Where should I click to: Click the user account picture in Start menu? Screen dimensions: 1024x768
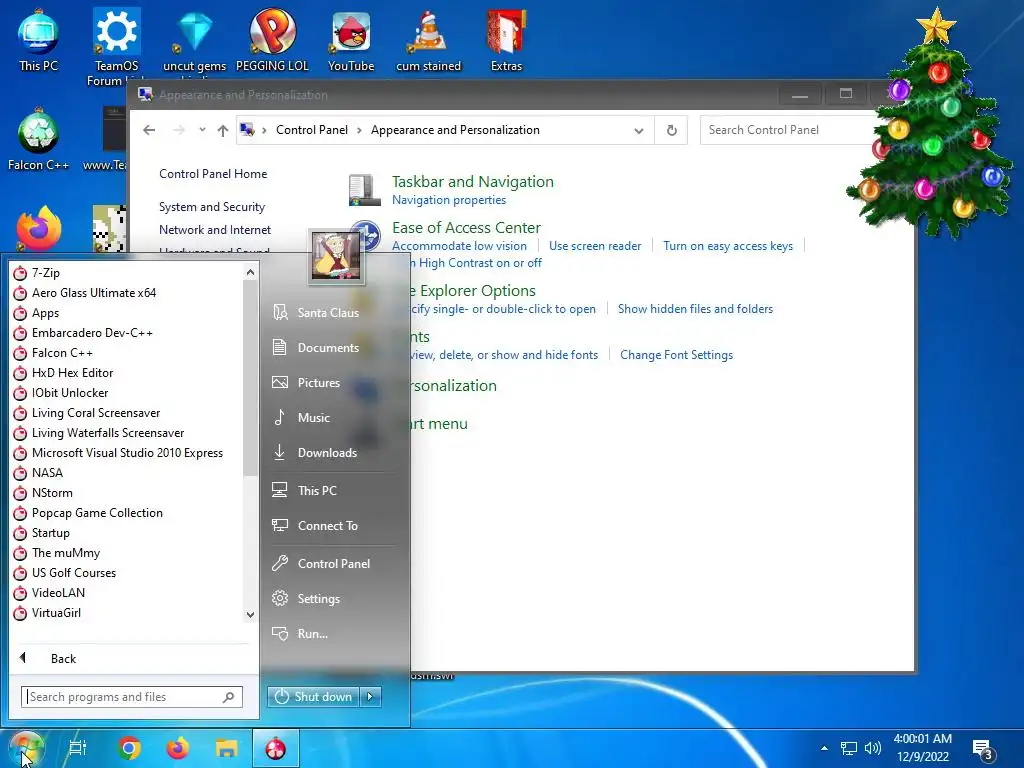coord(336,257)
